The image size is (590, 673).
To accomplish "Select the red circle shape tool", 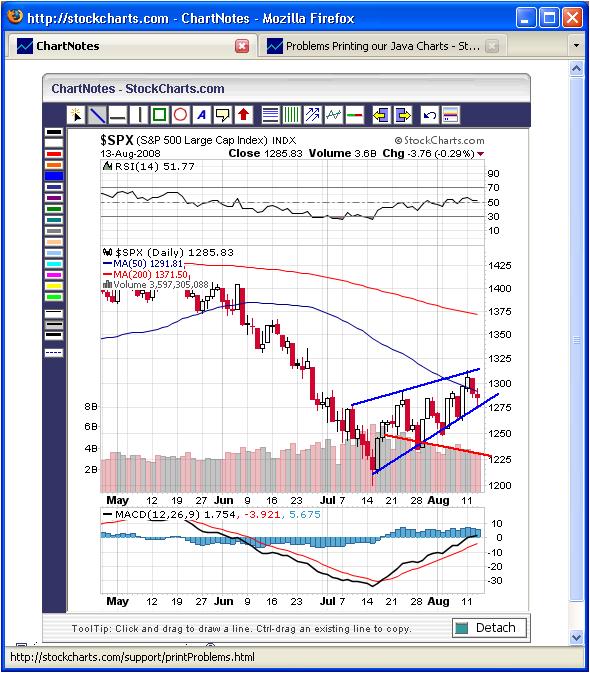I will (x=181, y=115).
